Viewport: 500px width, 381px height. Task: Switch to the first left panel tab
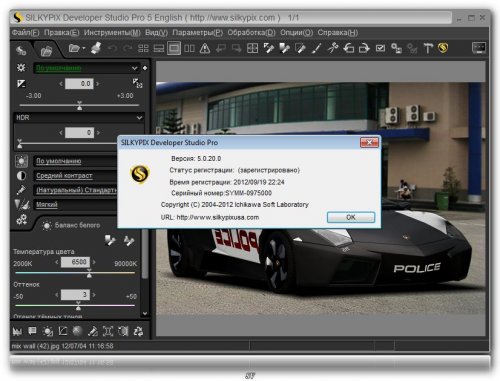point(21,51)
